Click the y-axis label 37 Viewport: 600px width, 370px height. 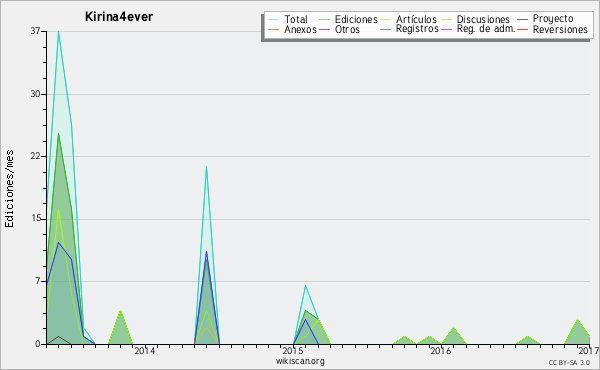35,31
